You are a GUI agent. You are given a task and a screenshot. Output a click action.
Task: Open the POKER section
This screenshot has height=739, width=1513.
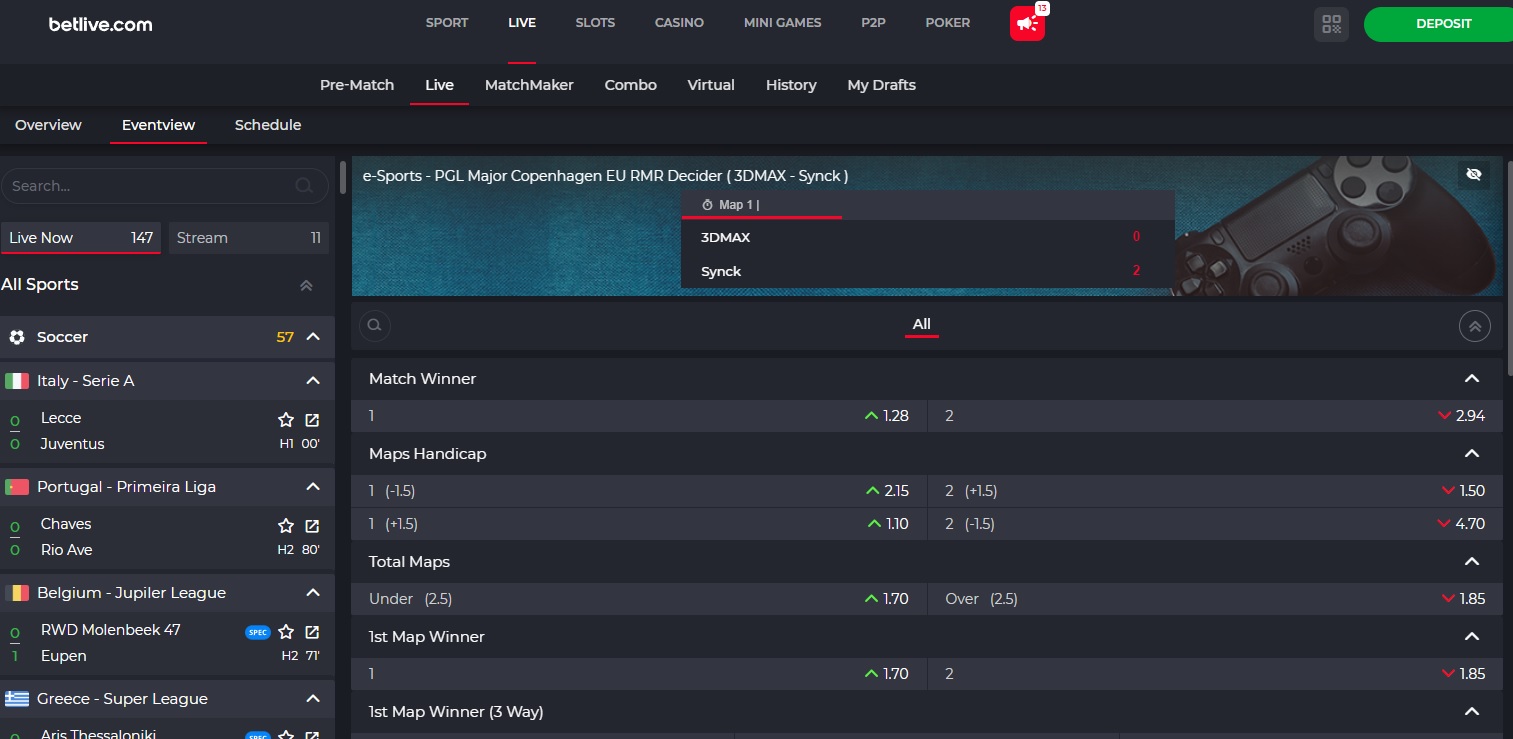948,23
